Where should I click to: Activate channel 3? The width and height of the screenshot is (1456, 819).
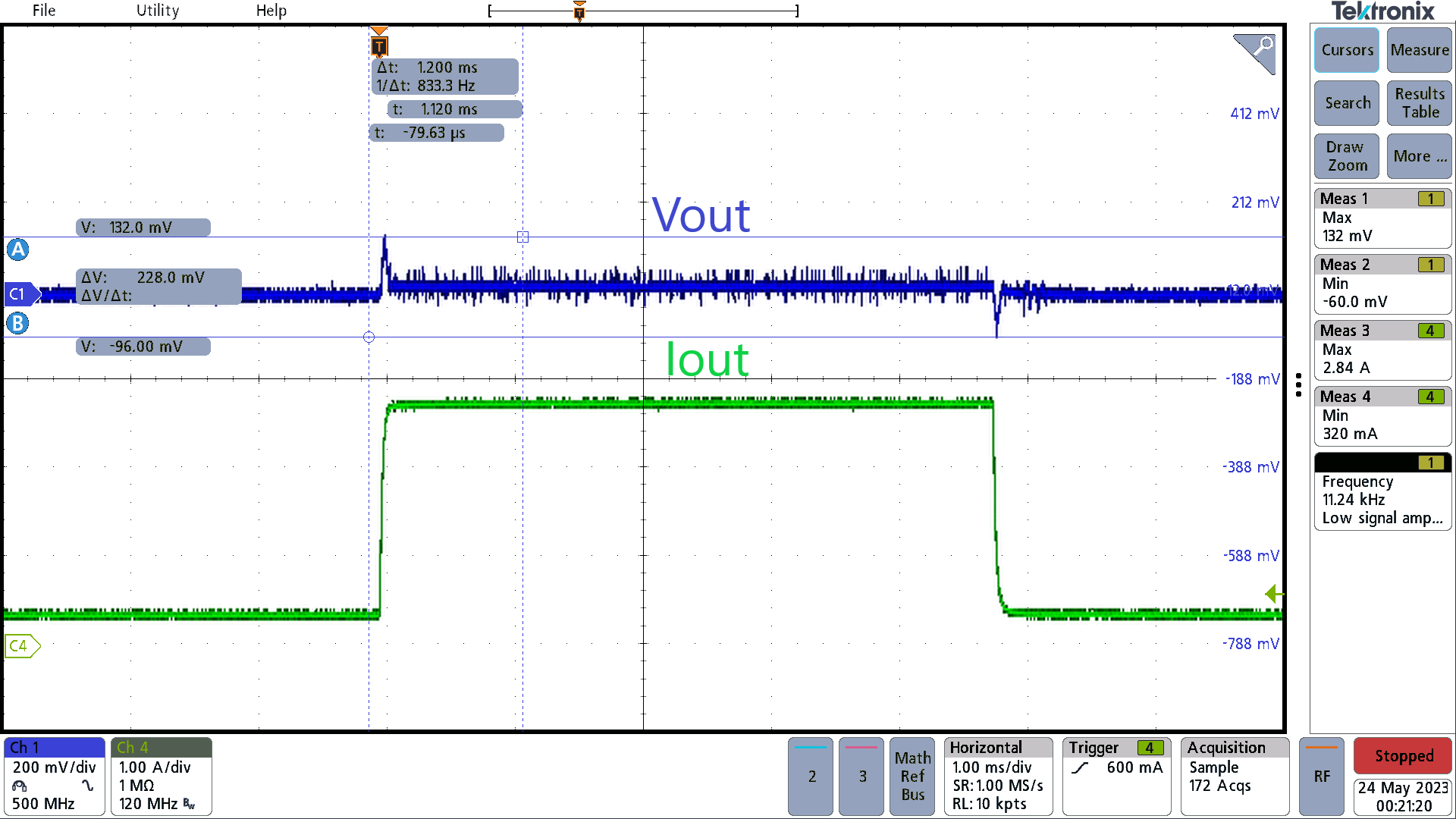pyautogui.click(x=861, y=777)
